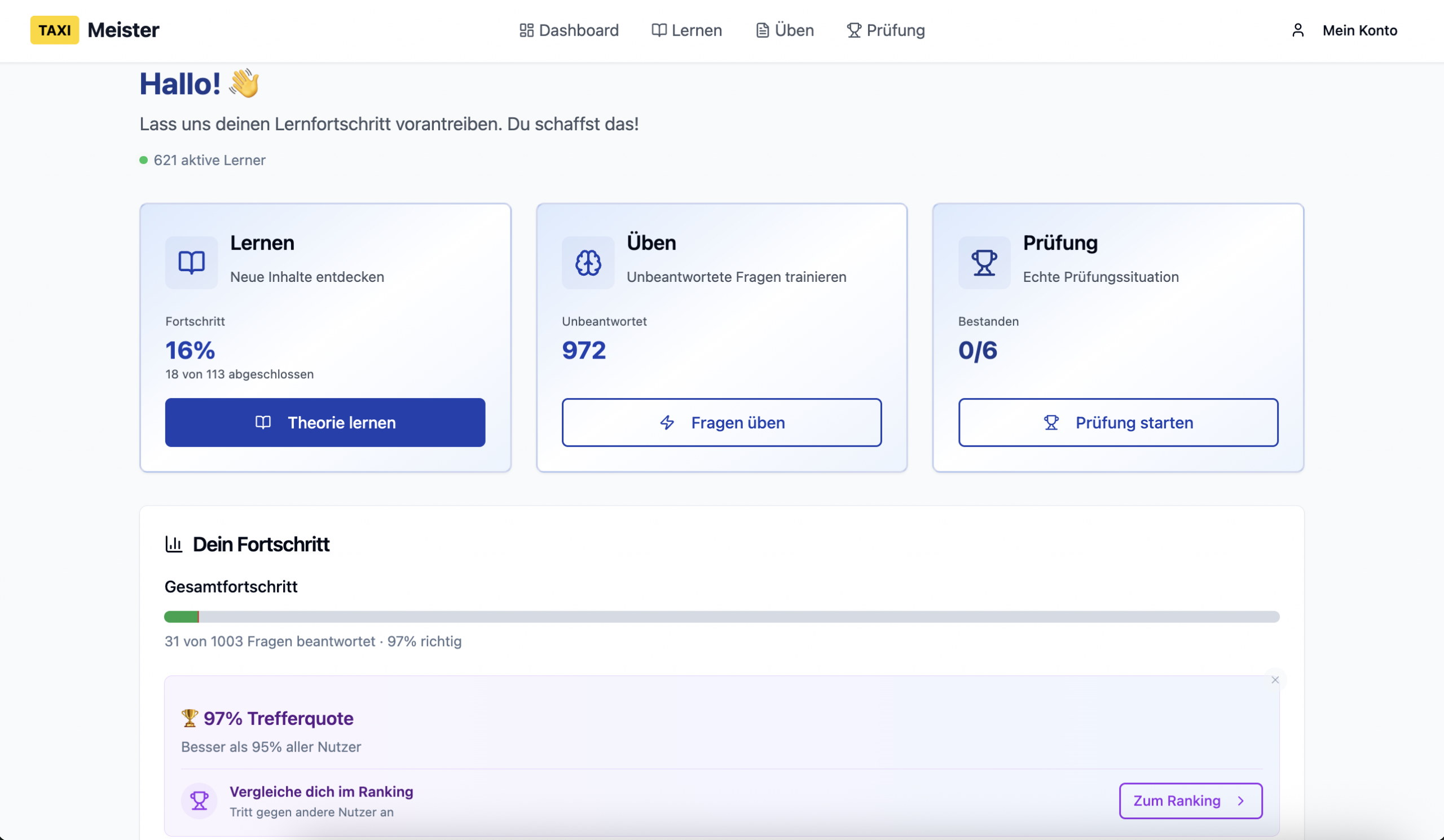The width and height of the screenshot is (1444, 840).
Task: Click the yellow TAXI logo badge
Action: point(55,30)
